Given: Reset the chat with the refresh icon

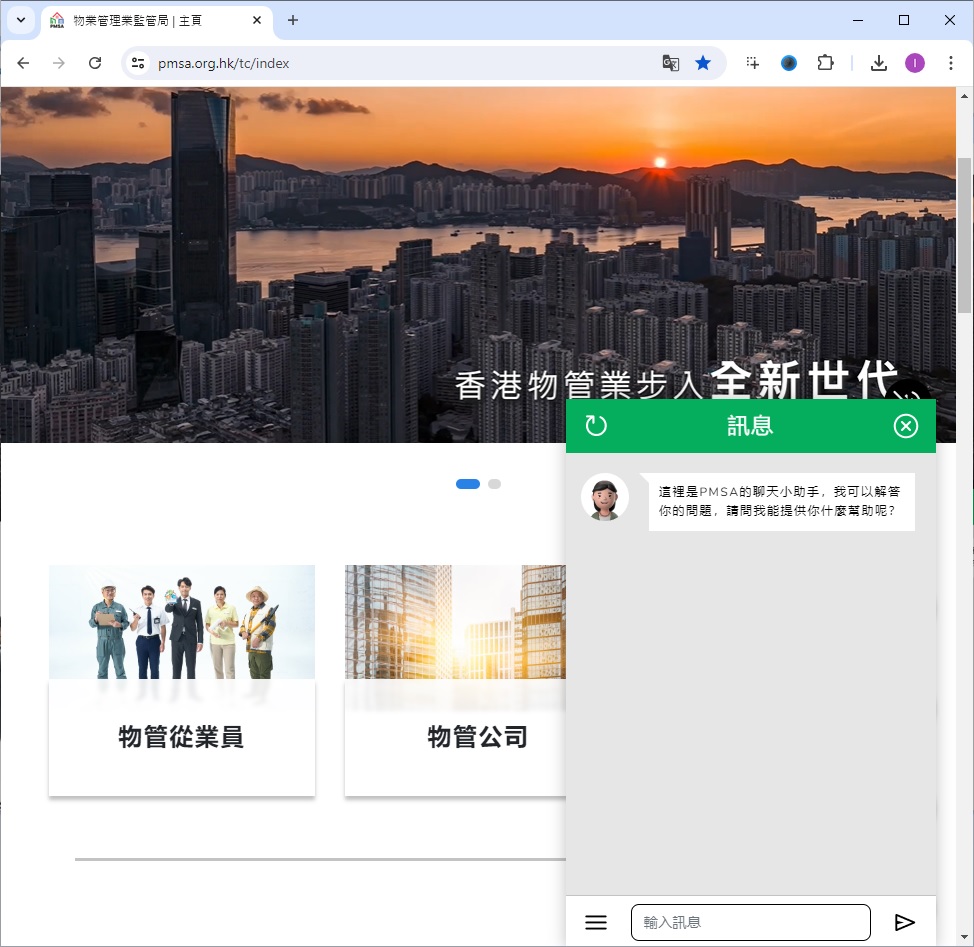Looking at the screenshot, I should [596, 426].
